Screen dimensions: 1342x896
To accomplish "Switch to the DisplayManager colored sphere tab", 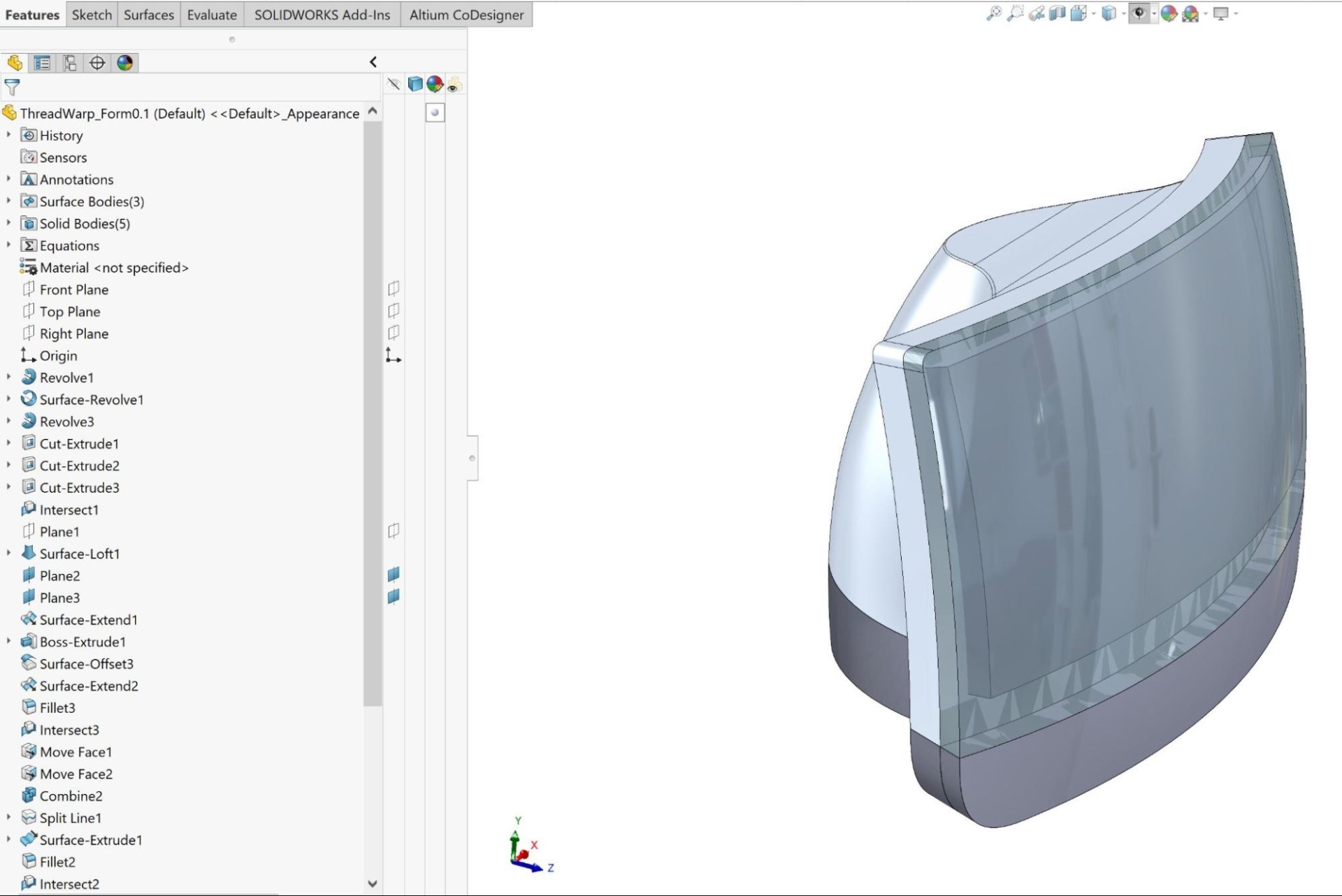I will pos(124,63).
